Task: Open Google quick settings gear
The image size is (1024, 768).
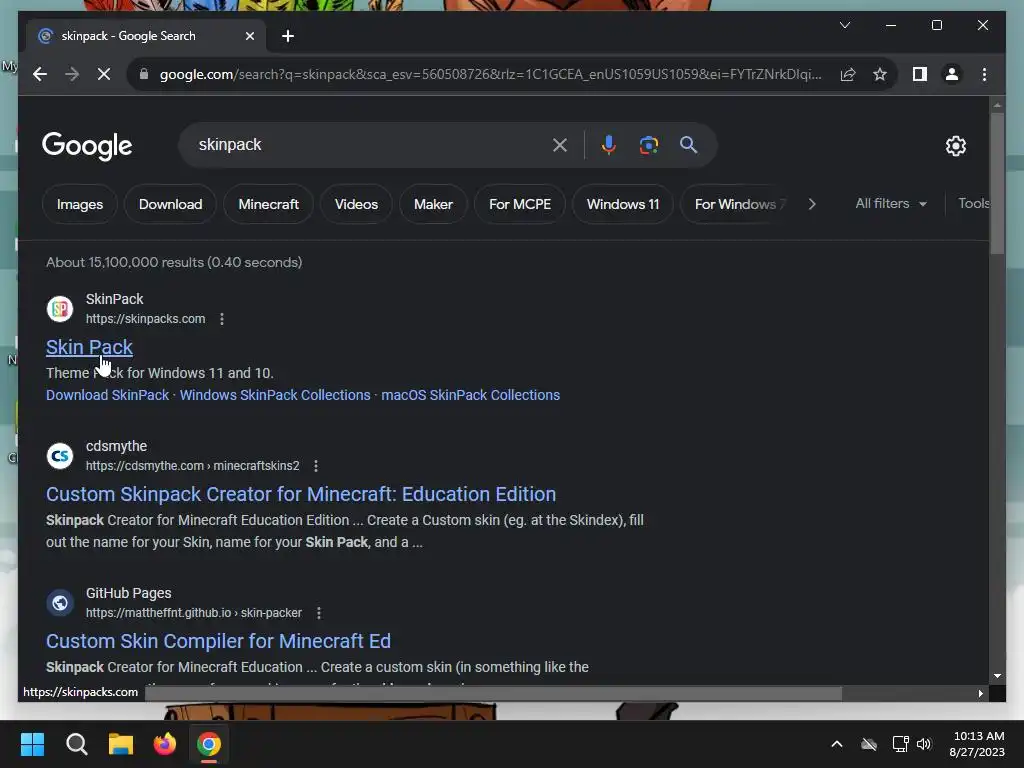Action: pos(955,146)
